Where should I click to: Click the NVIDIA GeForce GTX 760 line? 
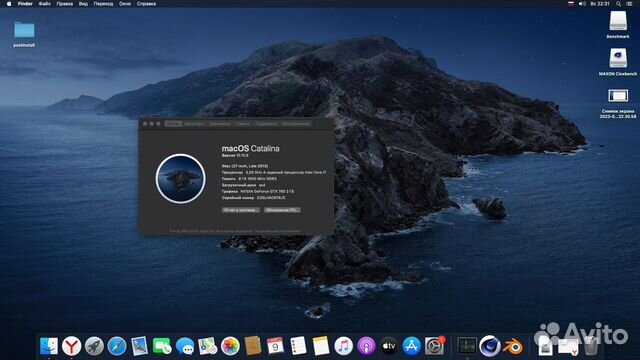258,191
